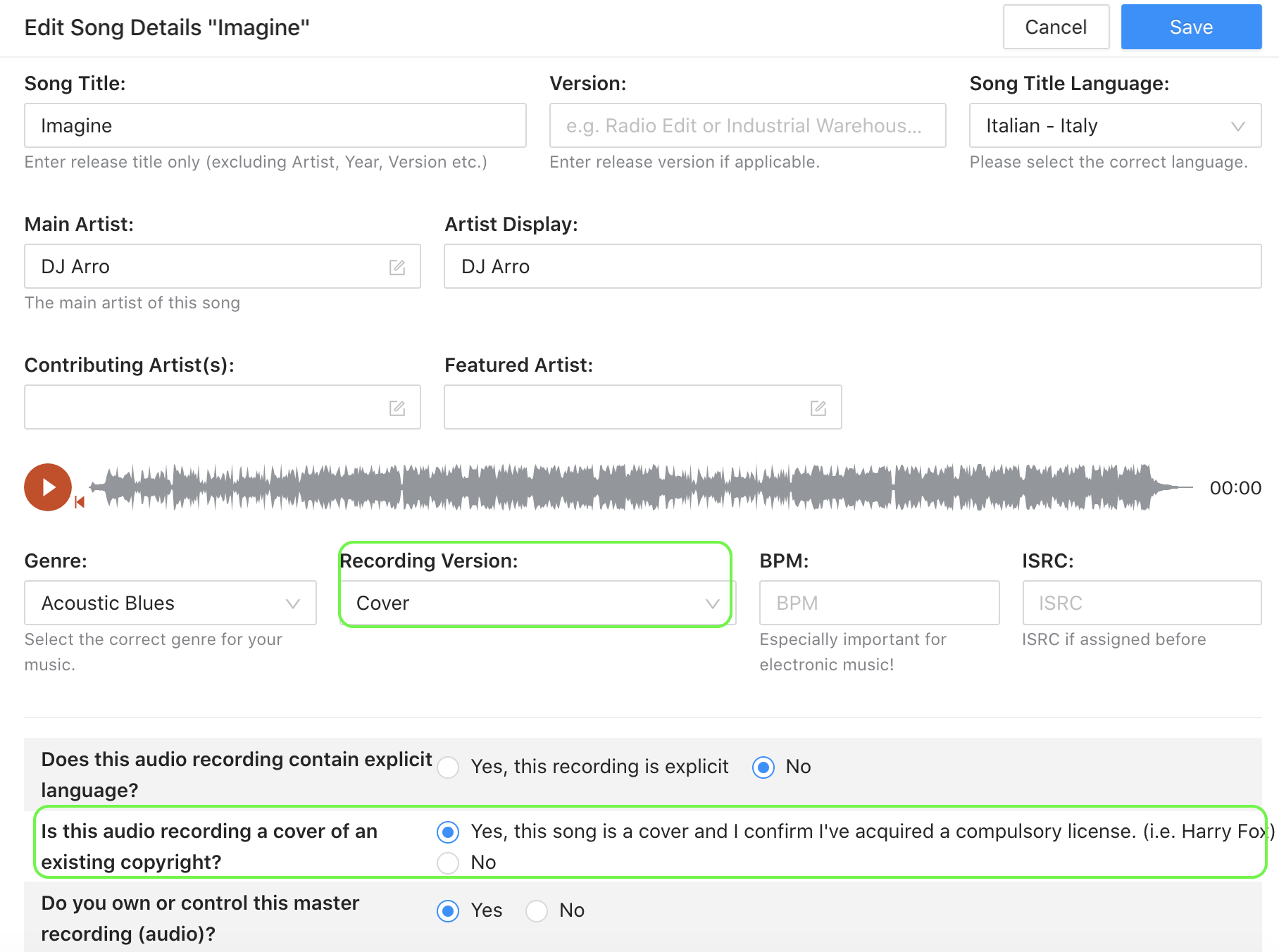Select 'No' for owning master recording

pos(537,910)
